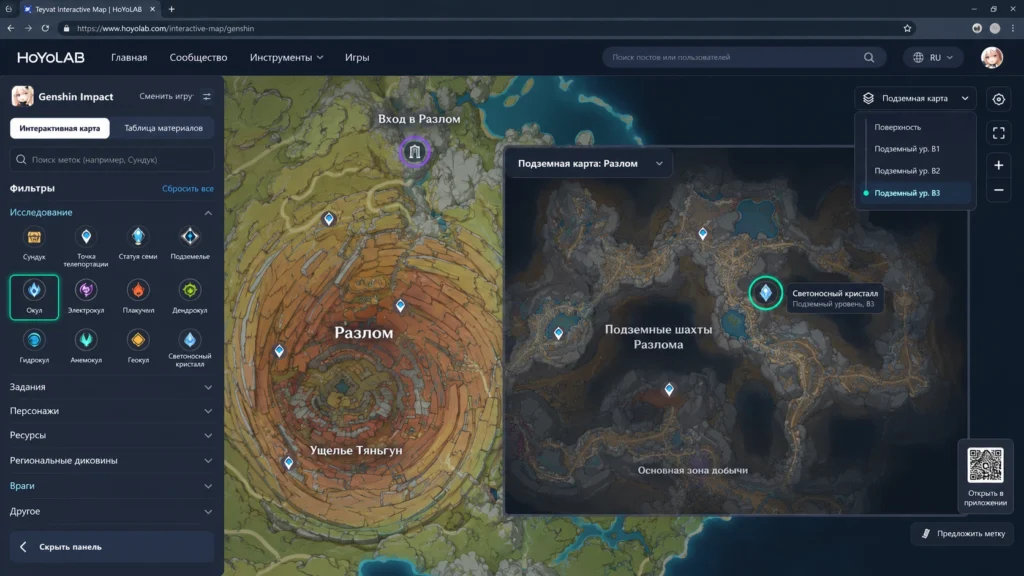The width and height of the screenshot is (1024, 576).
Task: Toggle the Дендрокул filter
Action: 190,297
